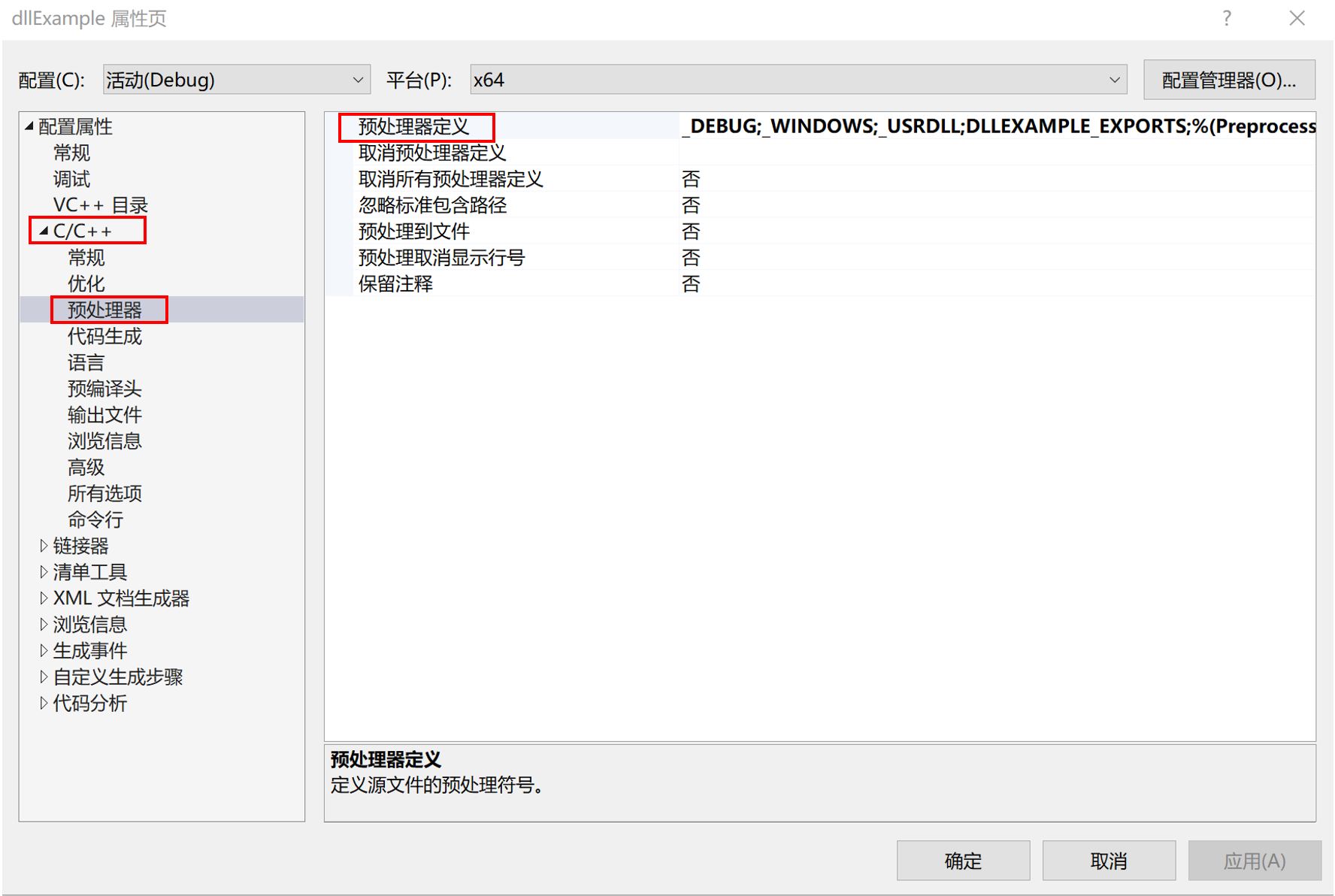Open the 配置 (Configuration) dropdown showing 活动(Debug)
The image size is (1335, 896).
tap(236, 80)
